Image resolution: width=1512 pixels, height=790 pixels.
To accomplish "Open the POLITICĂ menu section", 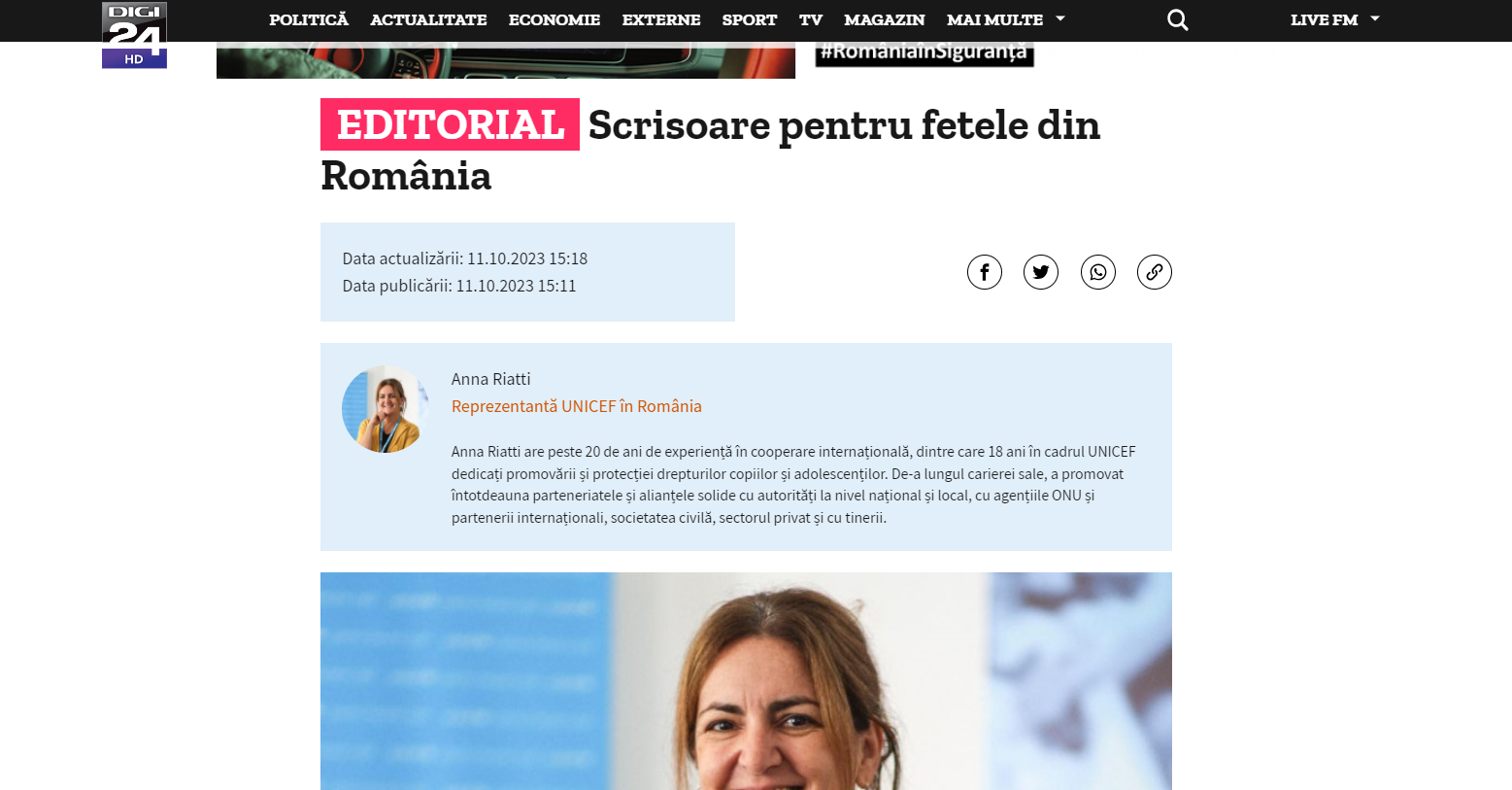I will coord(309,19).
